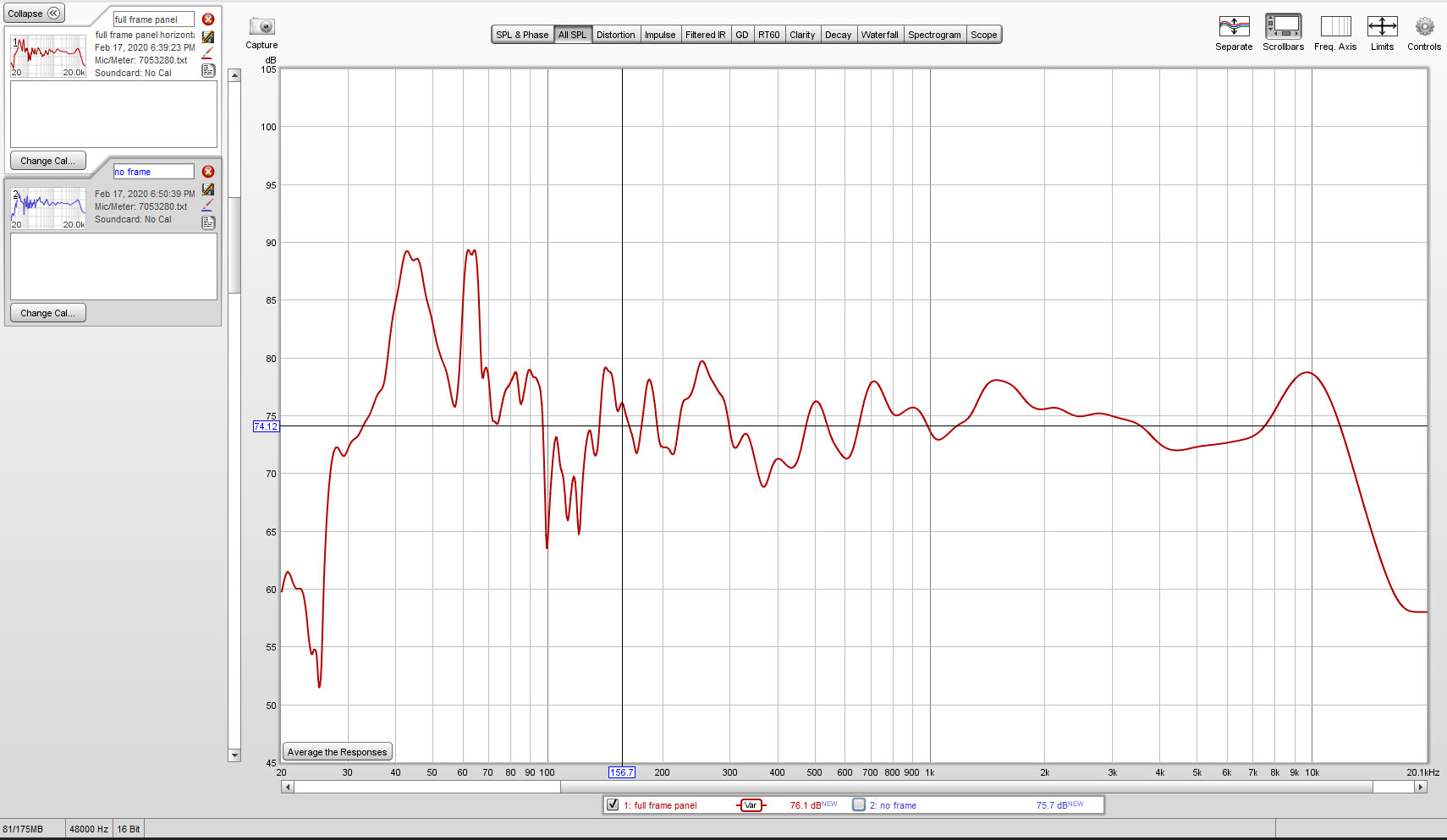The image size is (1447, 840).
Task: Click Change Cal for no frame
Action: pos(47,313)
